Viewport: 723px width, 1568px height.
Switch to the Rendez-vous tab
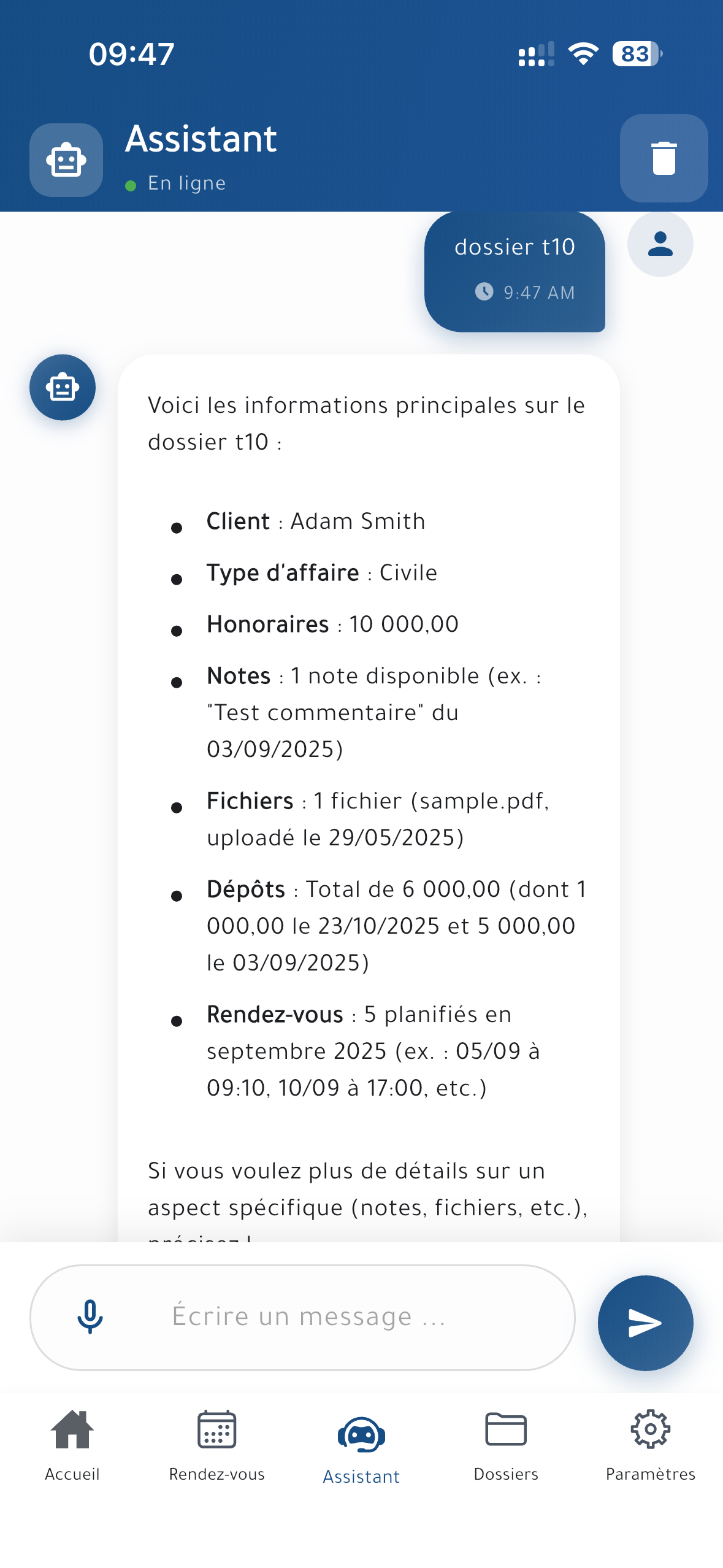217,1444
